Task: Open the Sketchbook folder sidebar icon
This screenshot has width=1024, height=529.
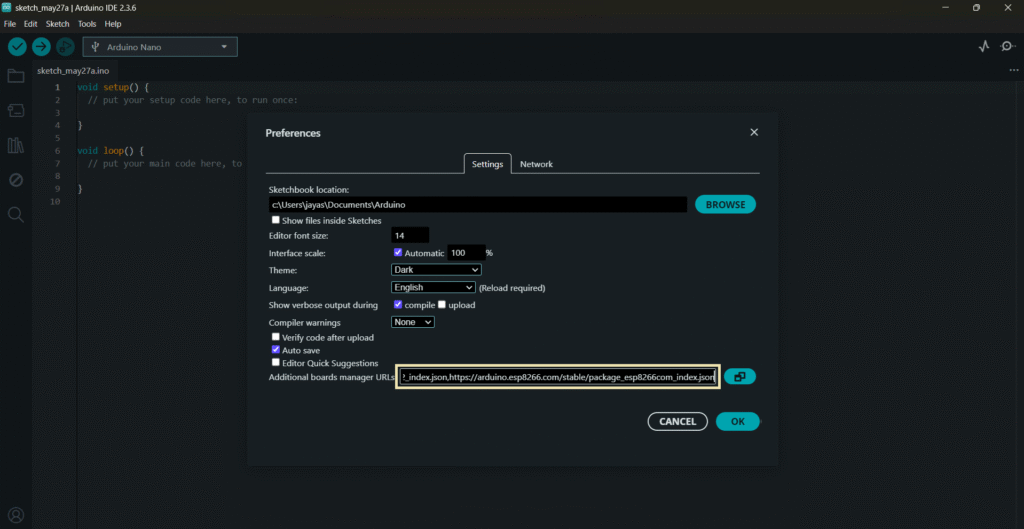Action: click(16, 76)
